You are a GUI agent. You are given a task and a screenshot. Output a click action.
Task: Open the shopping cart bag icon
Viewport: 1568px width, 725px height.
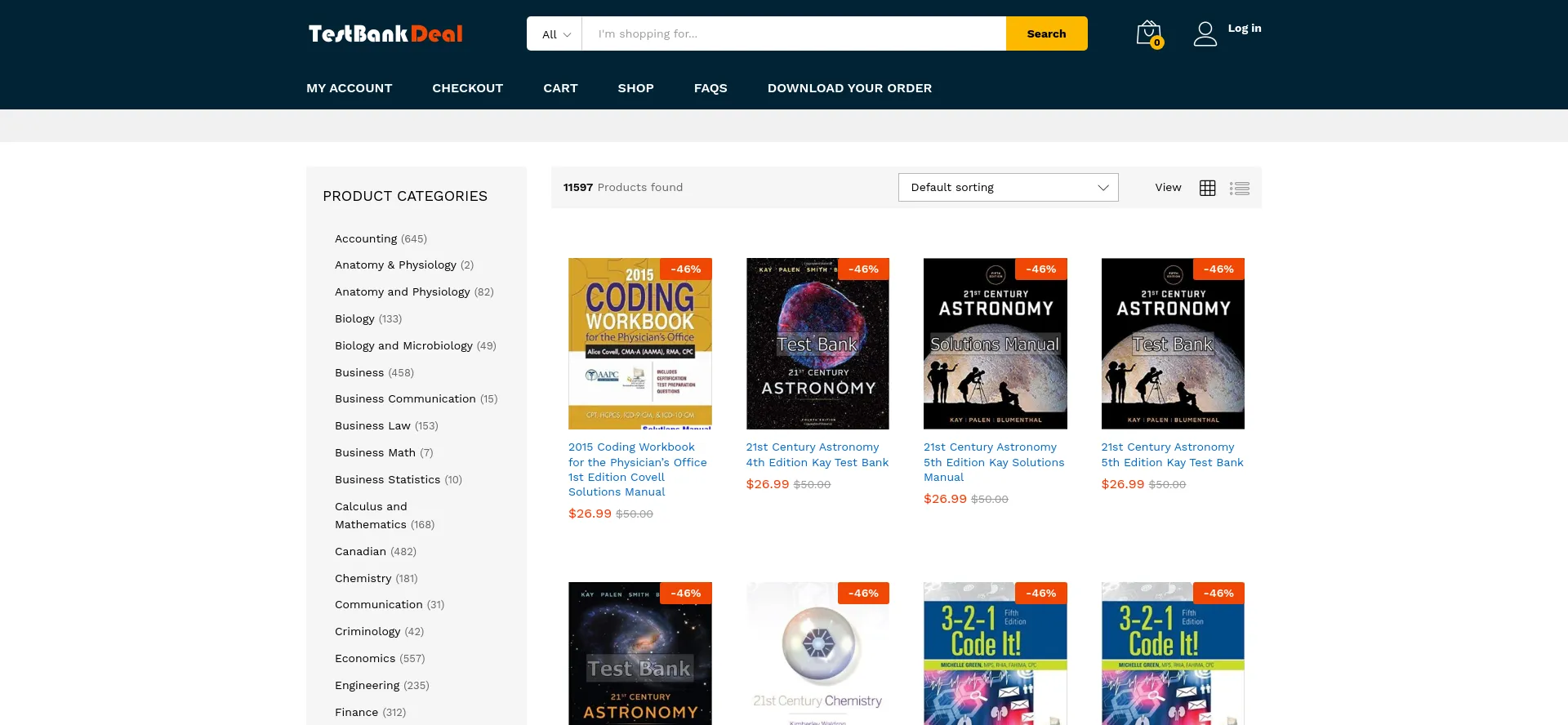(x=1147, y=33)
